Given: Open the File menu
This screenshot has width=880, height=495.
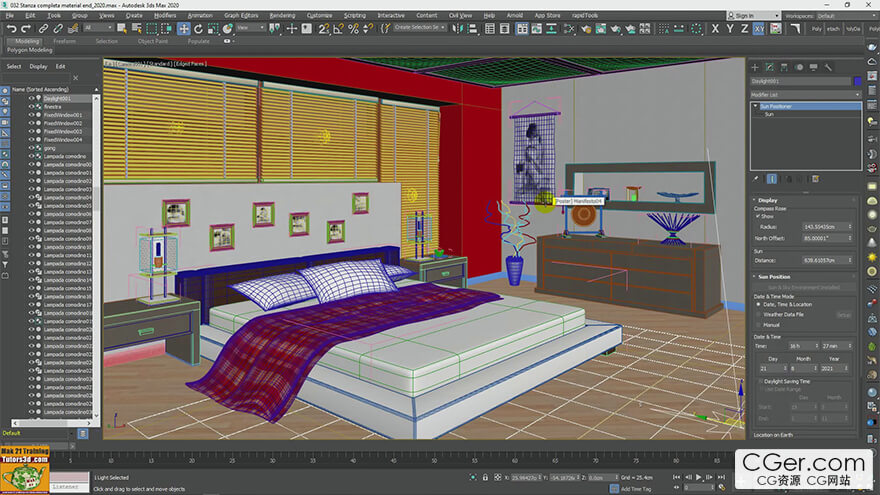Looking at the screenshot, I should click(10, 16).
